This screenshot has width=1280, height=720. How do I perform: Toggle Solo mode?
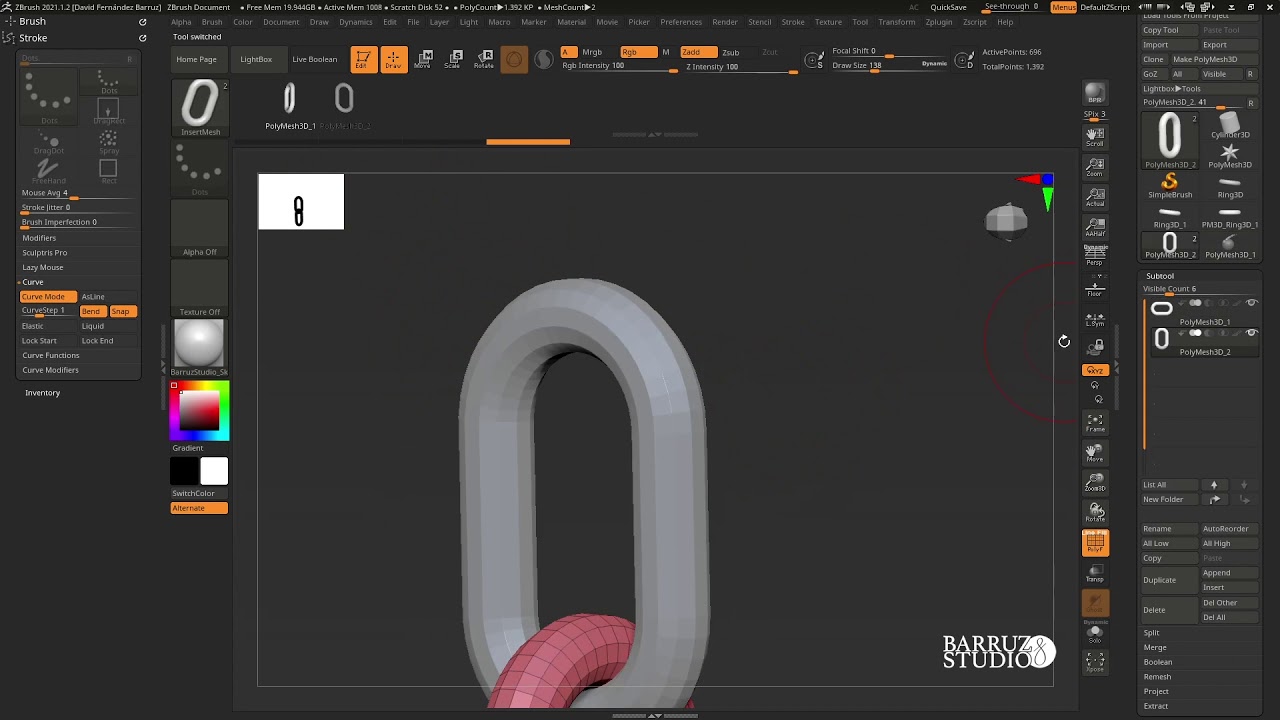pyautogui.click(x=1094, y=633)
